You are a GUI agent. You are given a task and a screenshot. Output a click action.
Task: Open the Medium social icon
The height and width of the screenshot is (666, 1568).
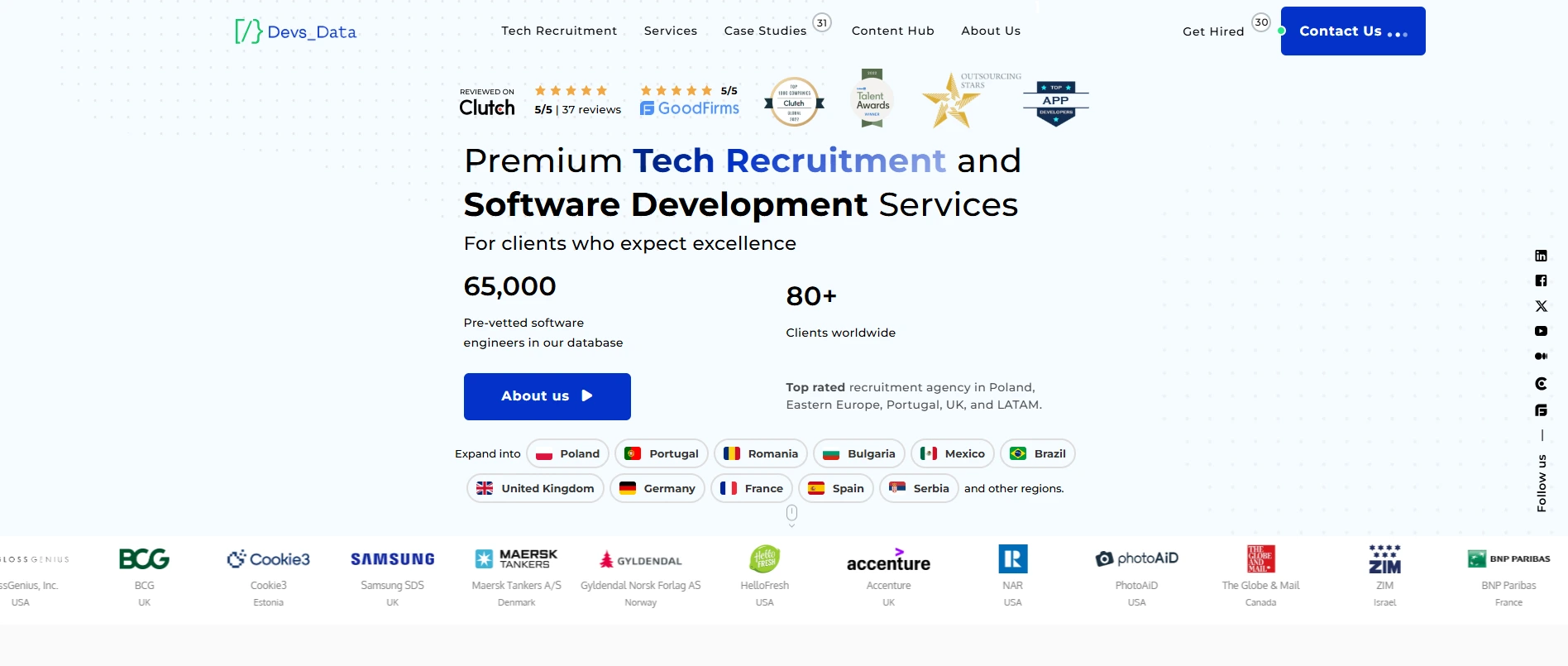tap(1542, 357)
